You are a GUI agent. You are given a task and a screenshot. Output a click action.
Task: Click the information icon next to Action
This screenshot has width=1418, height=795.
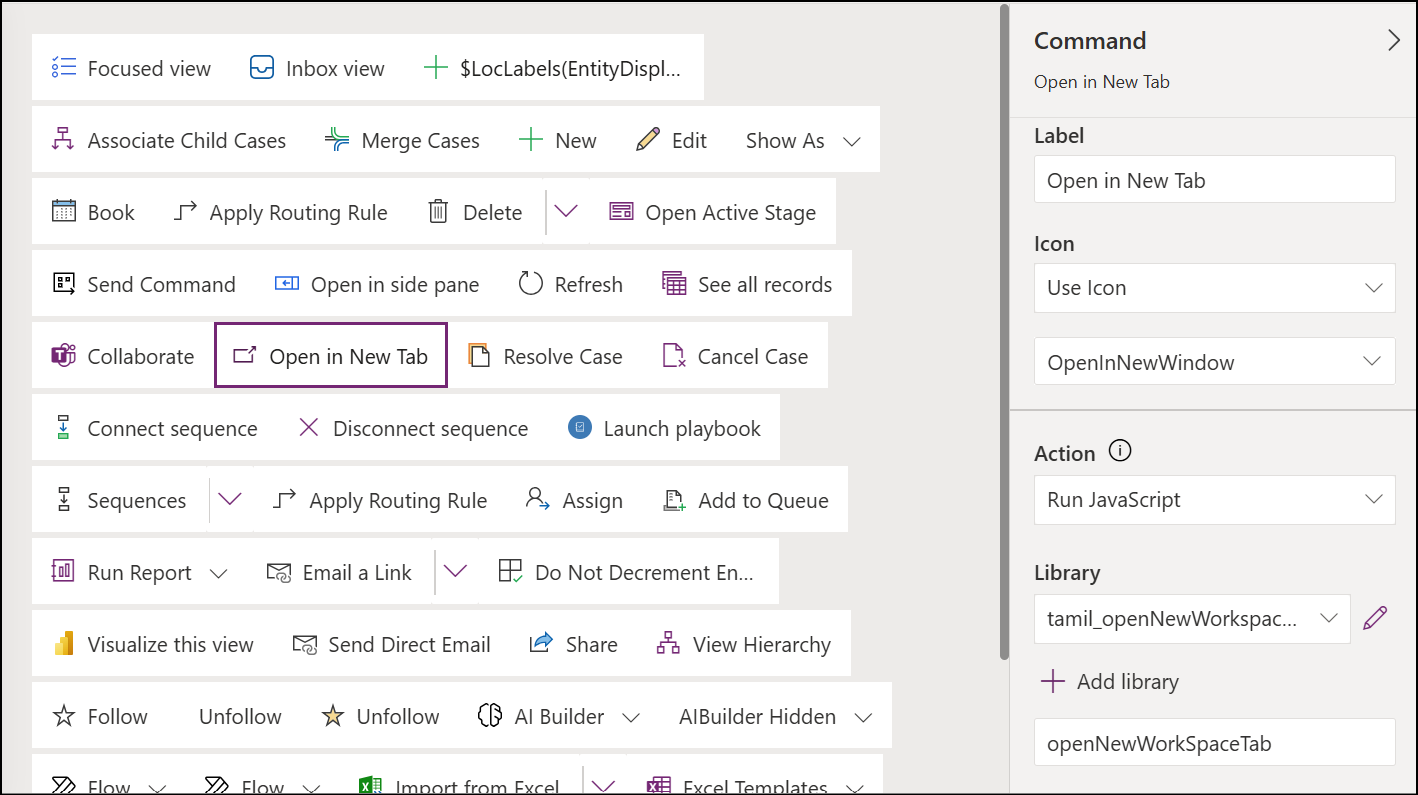point(1121,452)
